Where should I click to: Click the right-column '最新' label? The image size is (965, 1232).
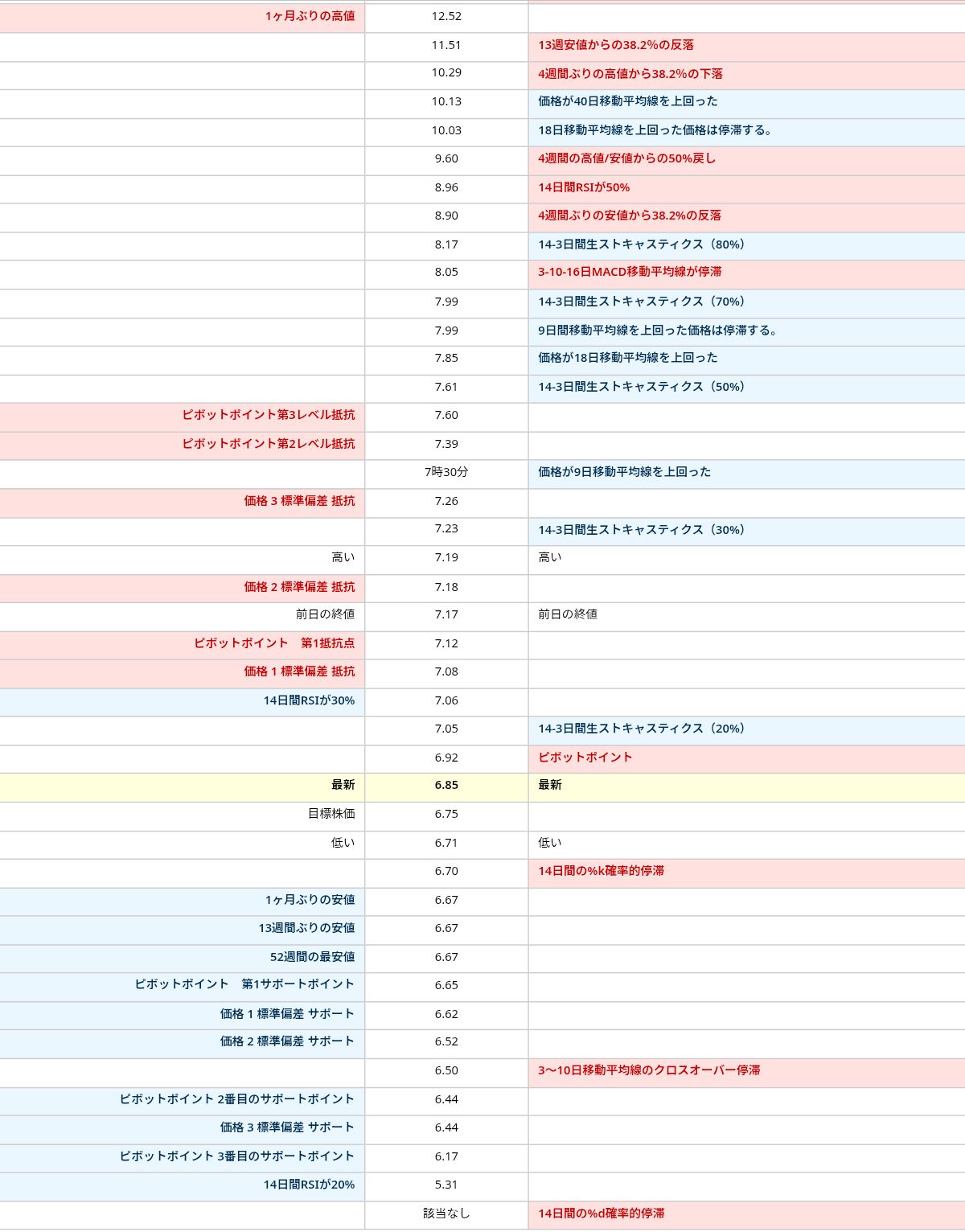(550, 785)
